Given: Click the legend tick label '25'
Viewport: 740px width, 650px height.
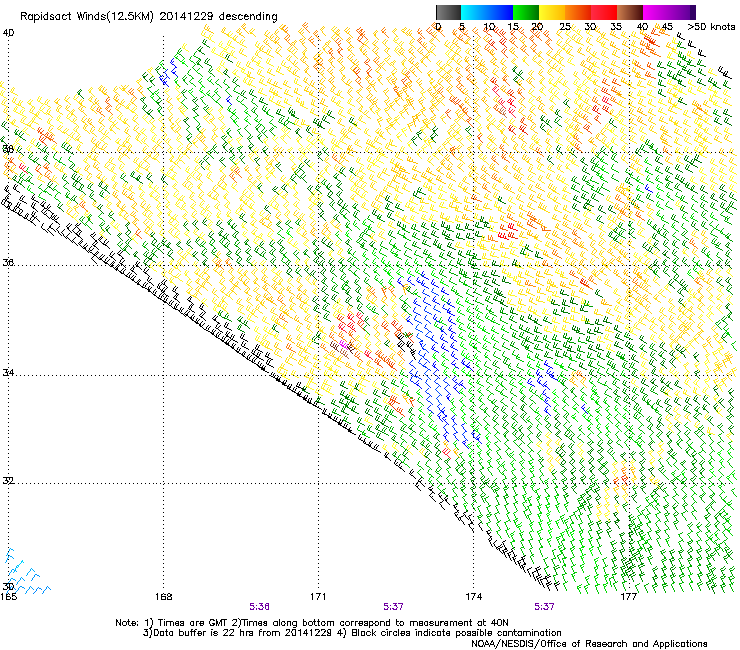Looking at the screenshot, I should (565, 27).
